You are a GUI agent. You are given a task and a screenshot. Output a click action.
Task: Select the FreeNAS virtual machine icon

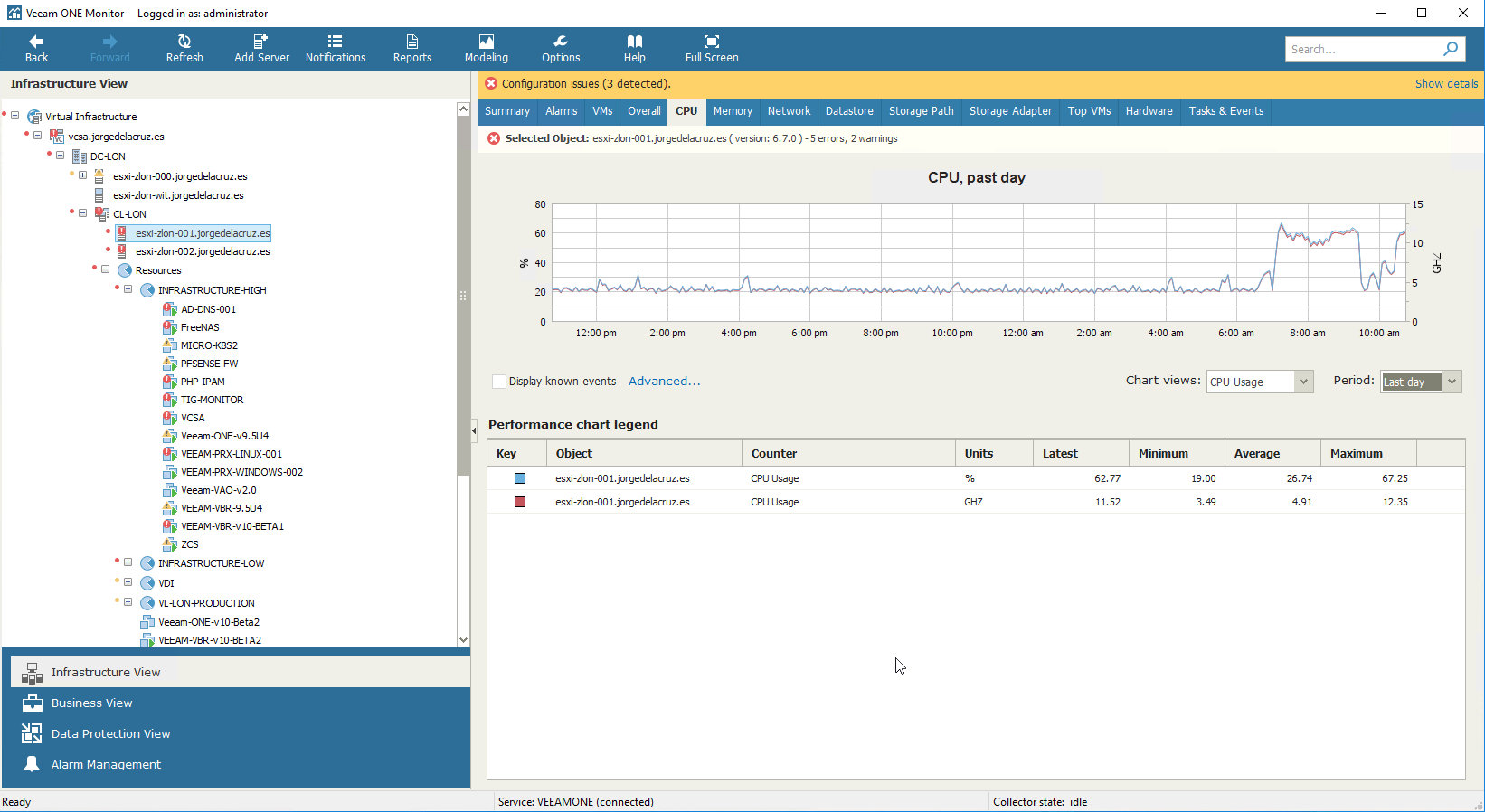169,327
